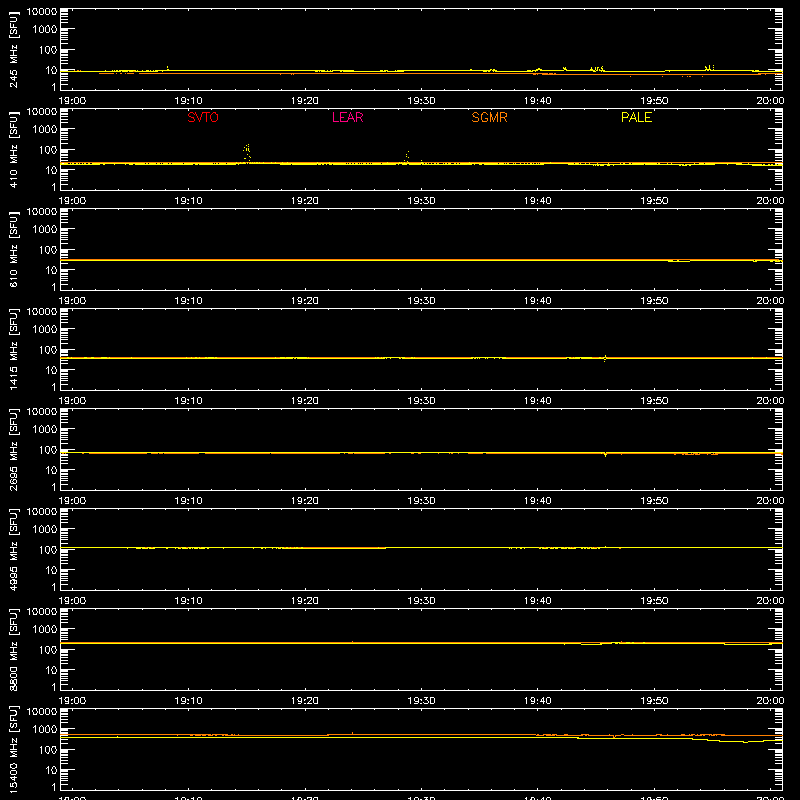This screenshot has height=800, width=800.
Task: Click the 245 MHz bursts near 19:55
Action: 709,67
